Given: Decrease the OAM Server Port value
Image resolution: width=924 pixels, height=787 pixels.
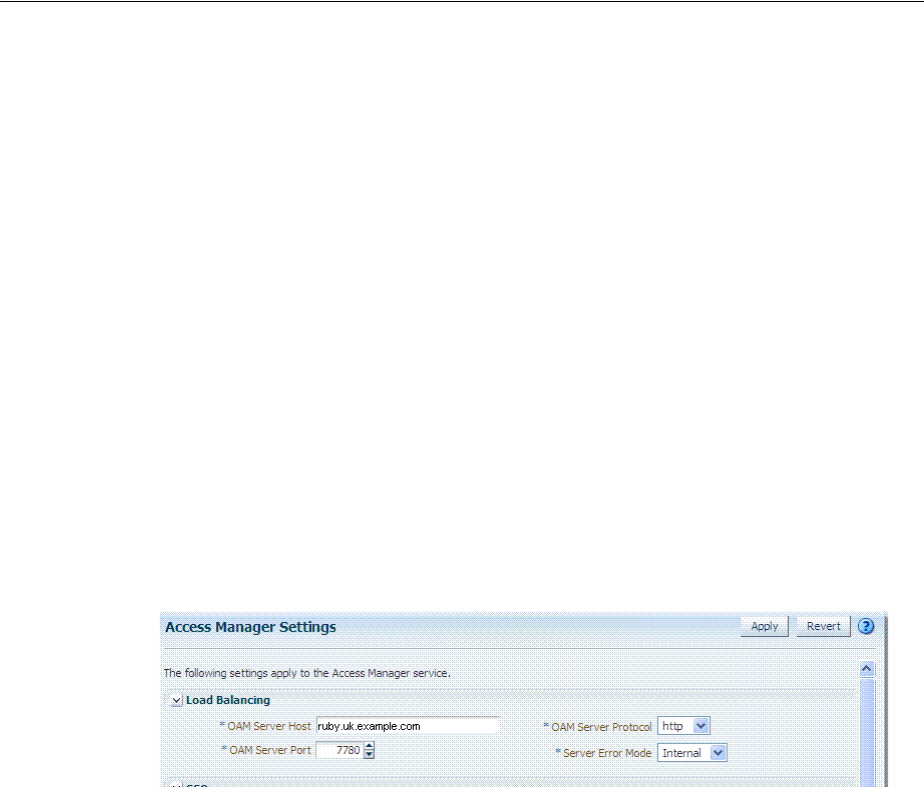Looking at the screenshot, I should coord(369,754).
